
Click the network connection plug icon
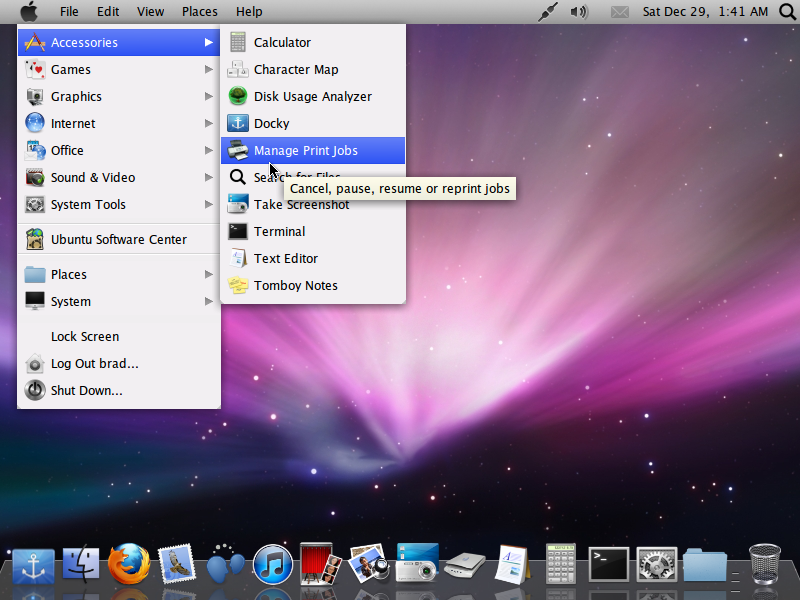tap(547, 12)
